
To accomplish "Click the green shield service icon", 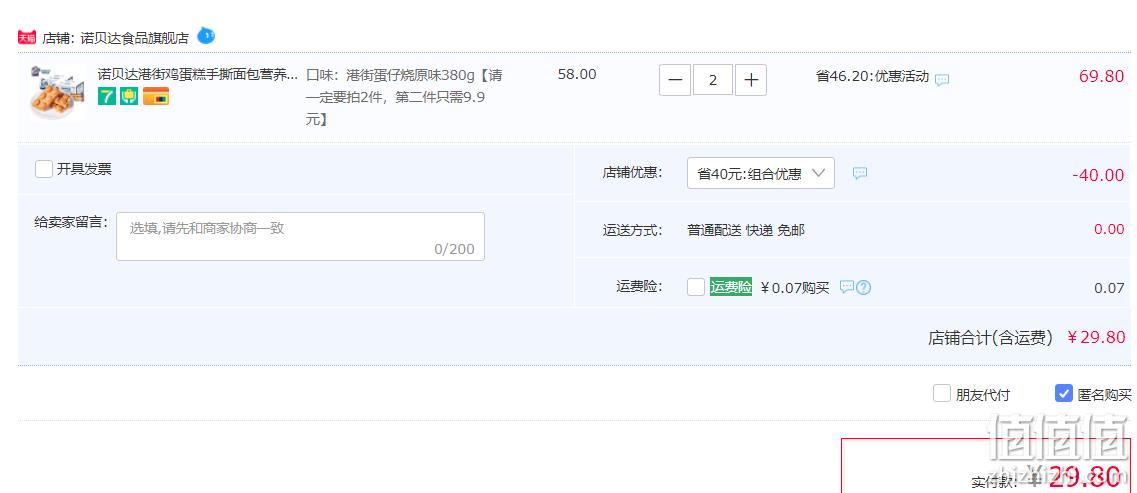I will (129, 96).
